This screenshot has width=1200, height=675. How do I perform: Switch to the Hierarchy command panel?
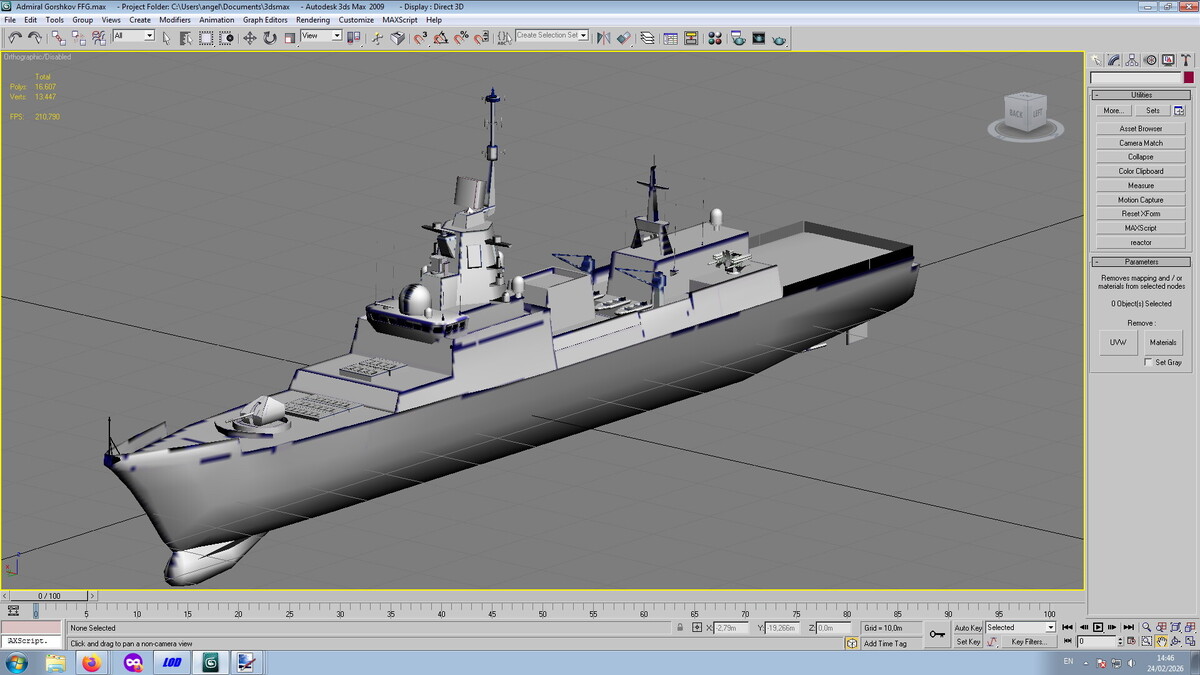tap(1133, 60)
